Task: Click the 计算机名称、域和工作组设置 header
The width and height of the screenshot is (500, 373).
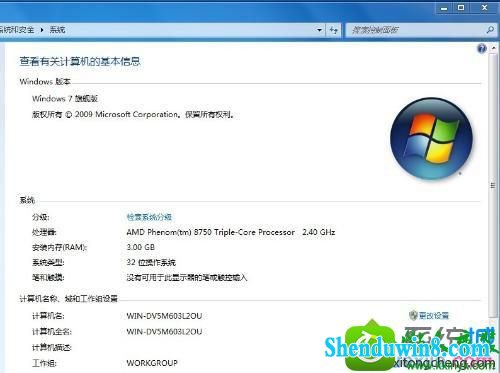Action: pyautogui.click(x=68, y=299)
